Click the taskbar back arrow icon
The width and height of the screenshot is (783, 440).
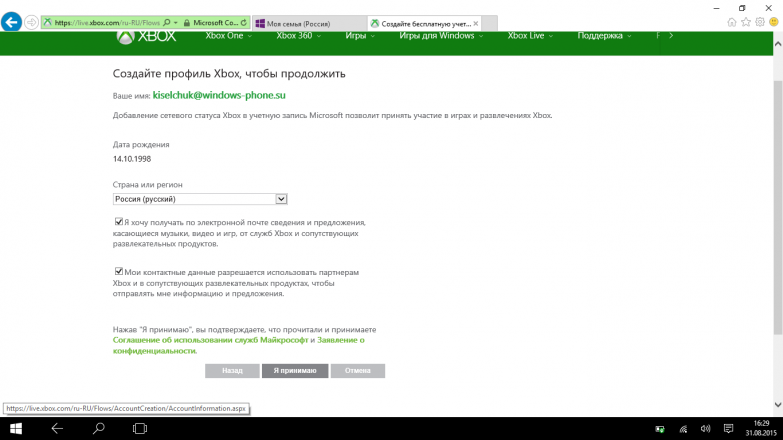pos(58,429)
